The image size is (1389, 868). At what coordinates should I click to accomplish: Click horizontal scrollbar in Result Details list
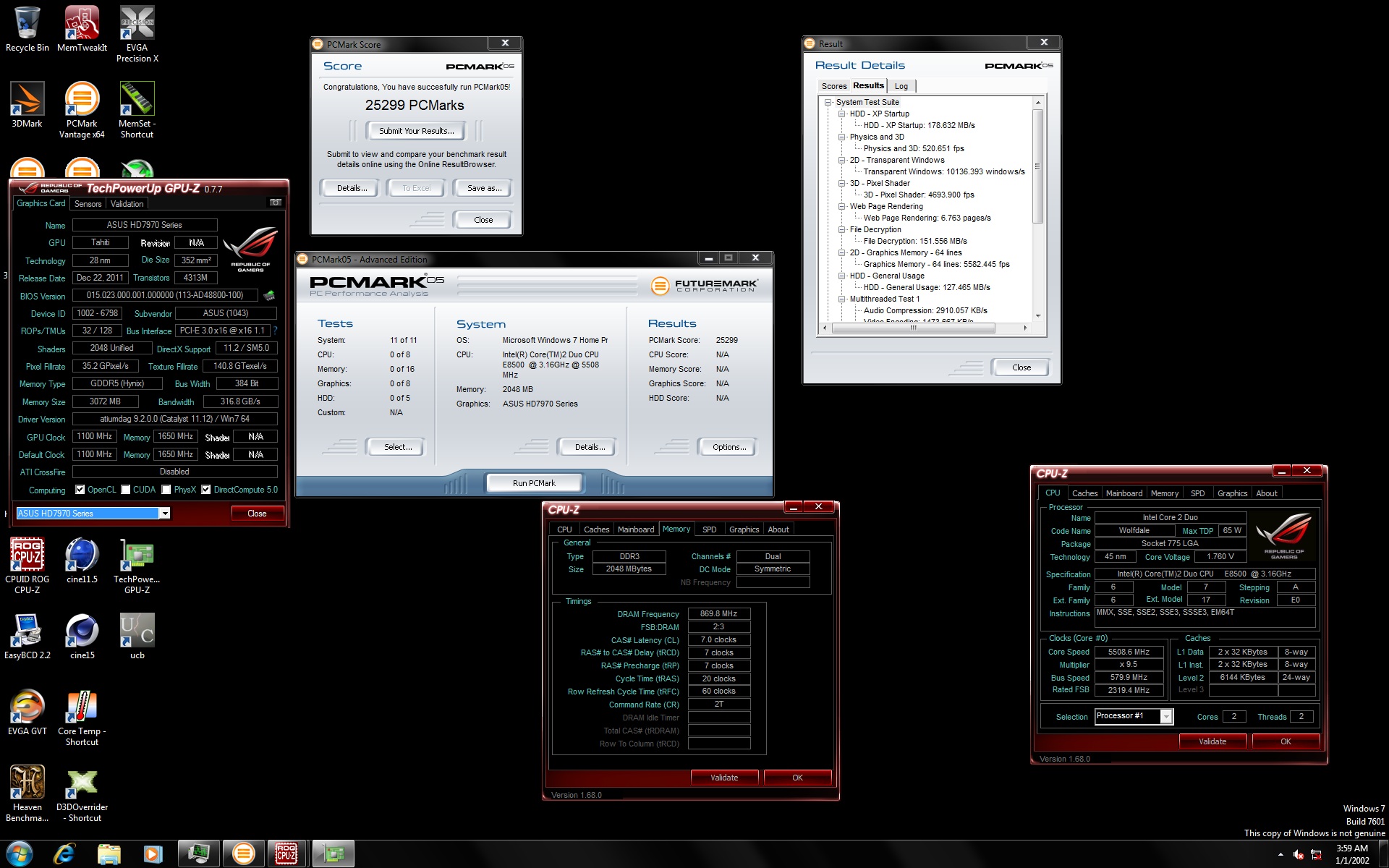(x=914, y=328)
